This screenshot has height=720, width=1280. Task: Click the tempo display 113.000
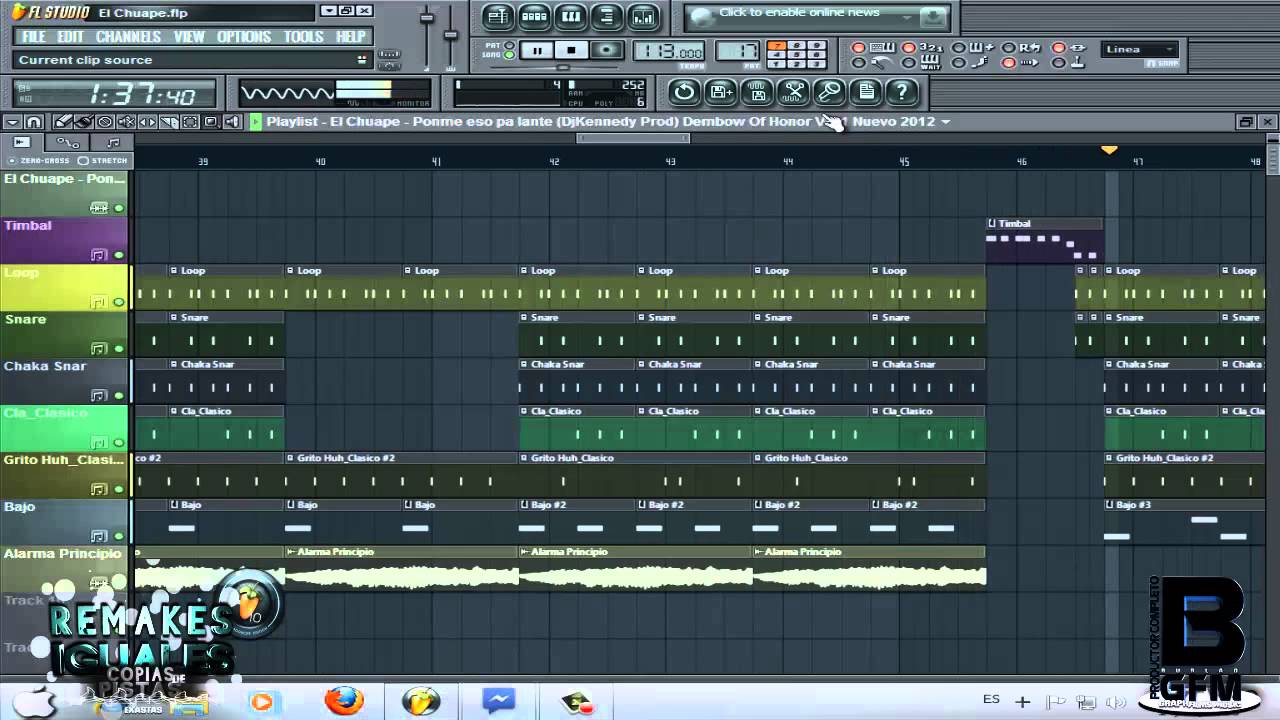click(x=670, y=52)
